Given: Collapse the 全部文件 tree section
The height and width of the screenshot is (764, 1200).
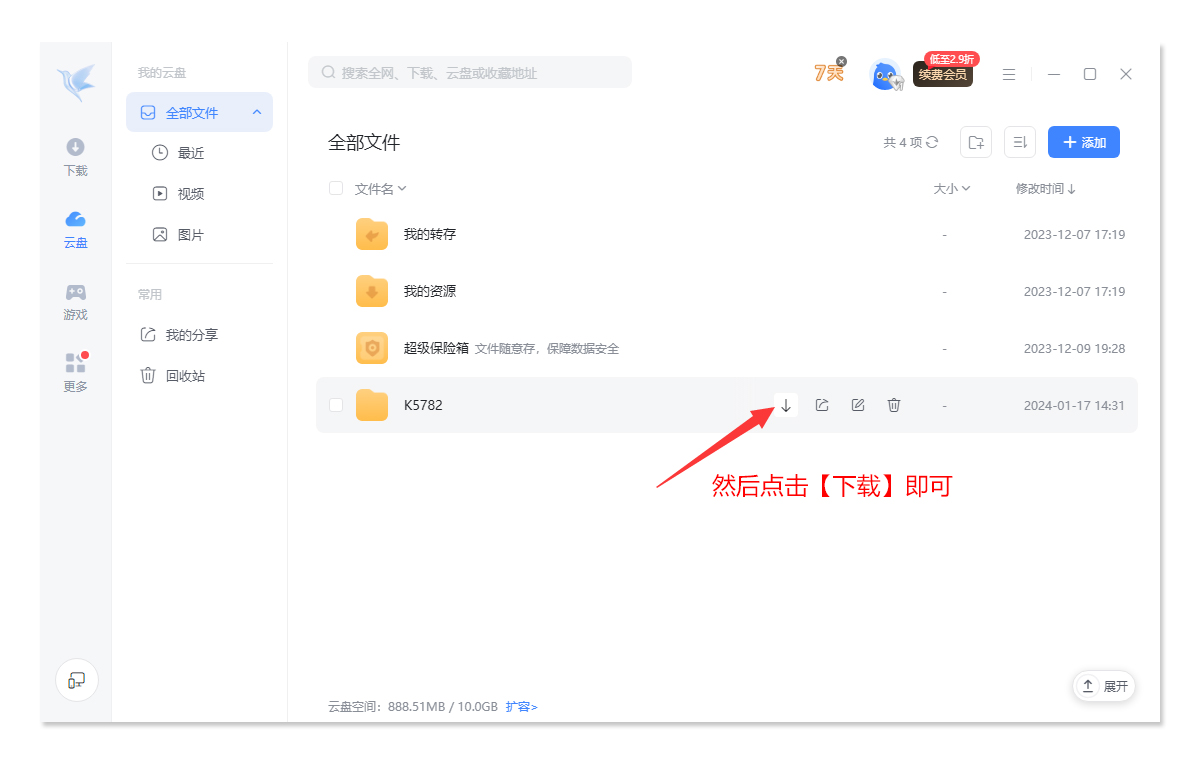Looking at the screenshot, I should pos(257,113).
